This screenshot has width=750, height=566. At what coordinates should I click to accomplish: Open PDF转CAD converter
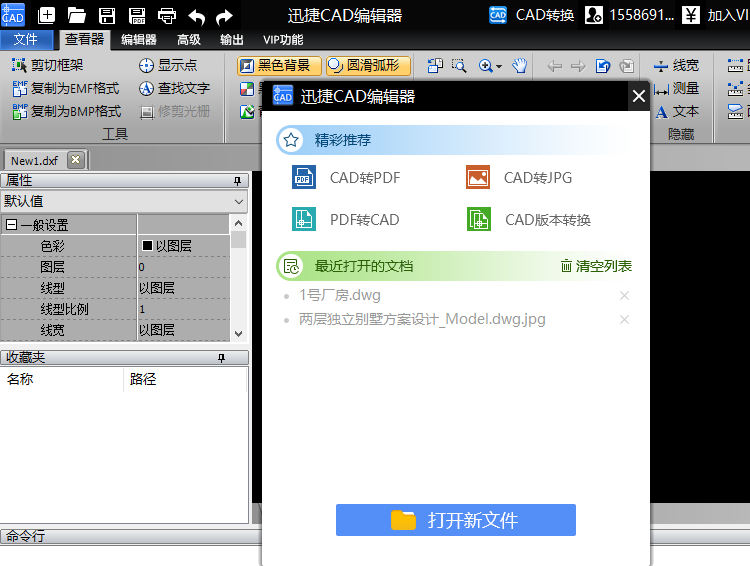point(346,220)
